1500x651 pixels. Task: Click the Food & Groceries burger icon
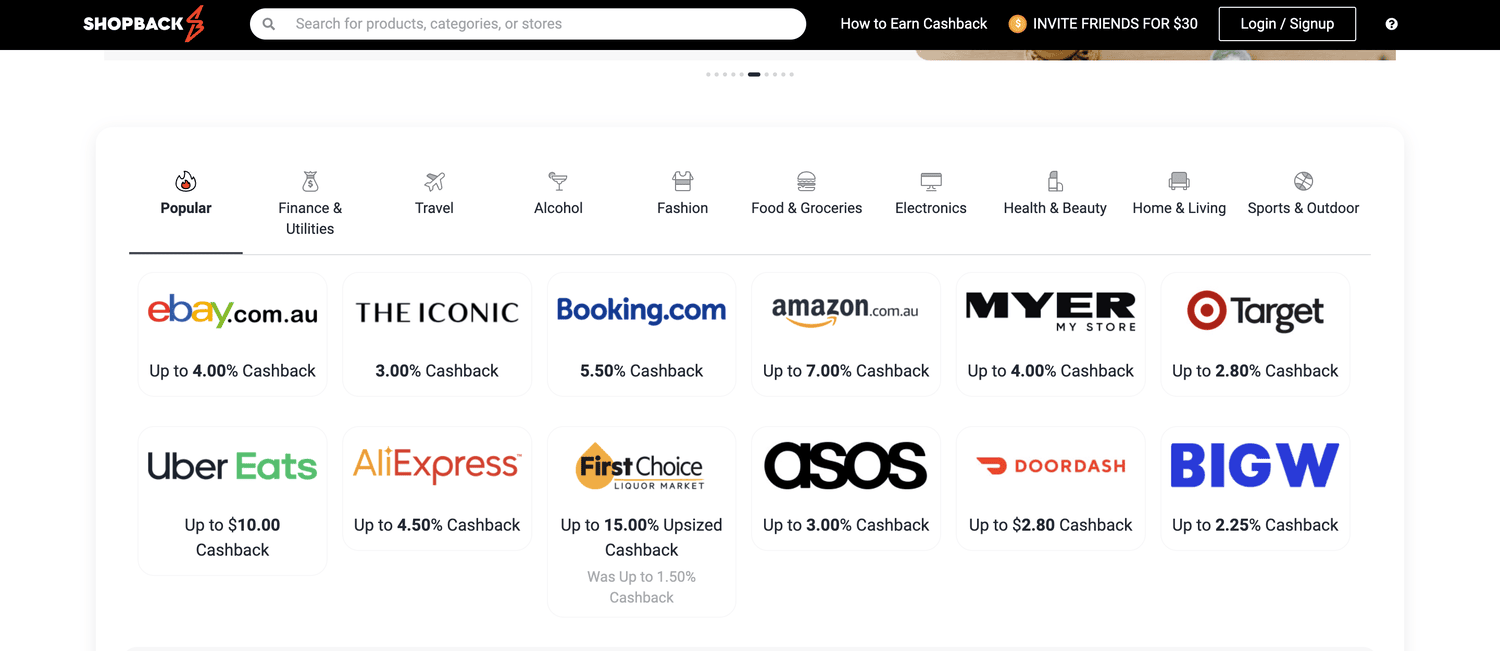[x=807, y=181]
